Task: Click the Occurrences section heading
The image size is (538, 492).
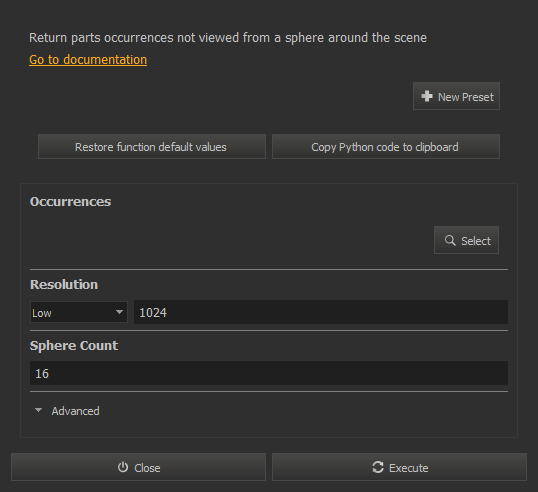Action: pyautogui.click(x=70, y=202)
